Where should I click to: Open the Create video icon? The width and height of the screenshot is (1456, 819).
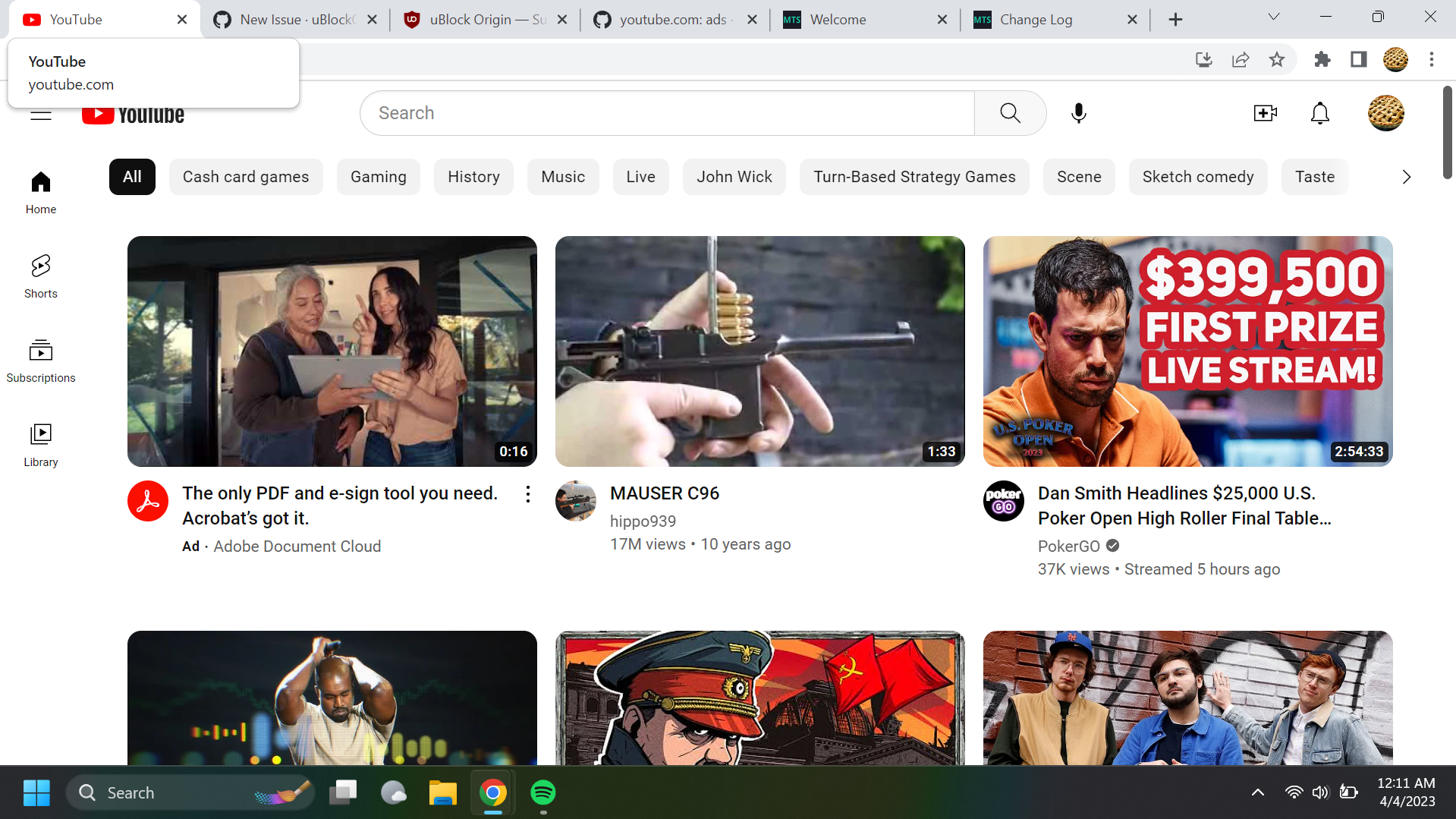pyautogui.click(x=1265, y=112)
